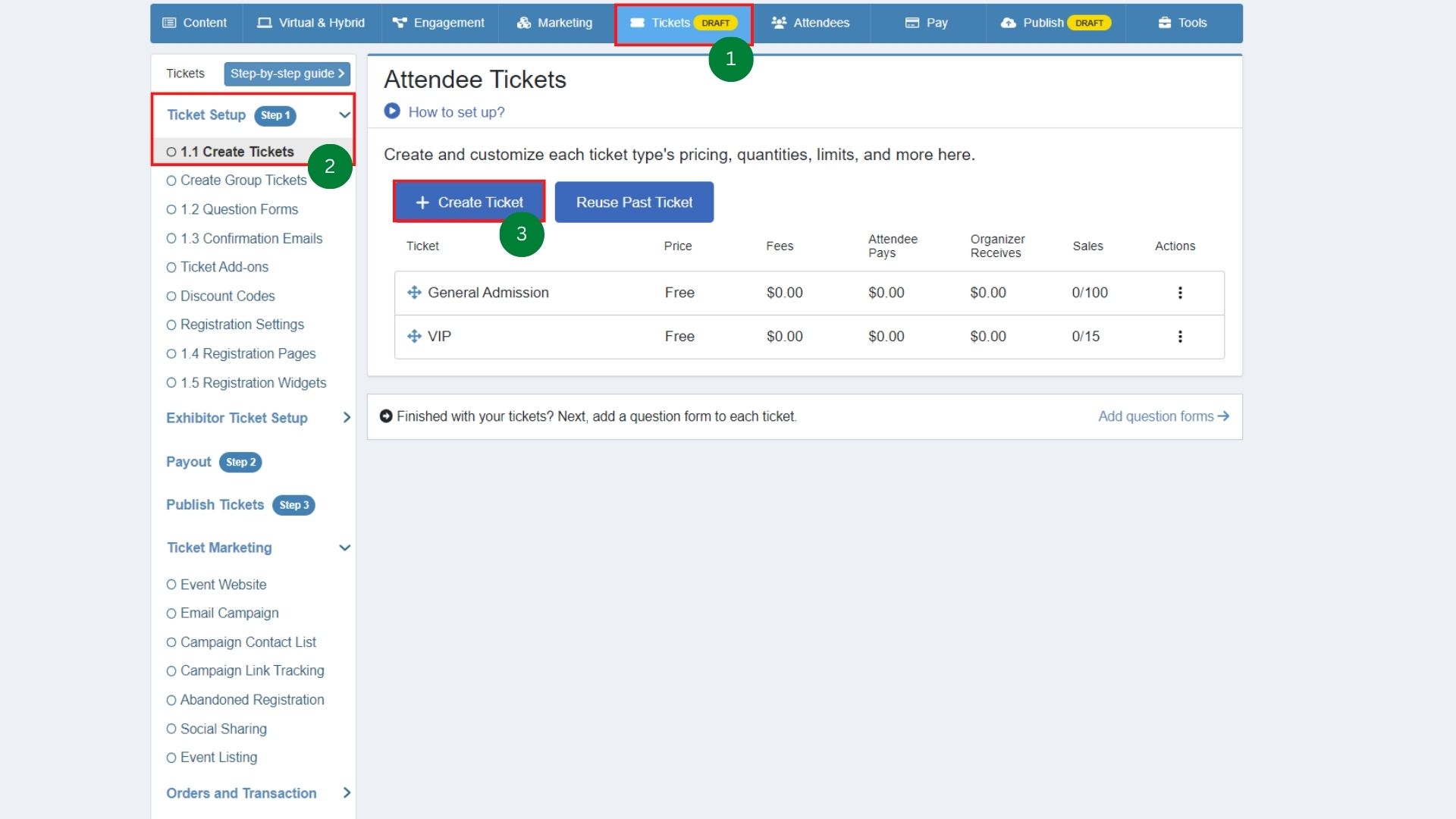Open VIP ticket actions menu
Screen dimensions: 1456x819
pyautogui.click(x=1180, y=337)
